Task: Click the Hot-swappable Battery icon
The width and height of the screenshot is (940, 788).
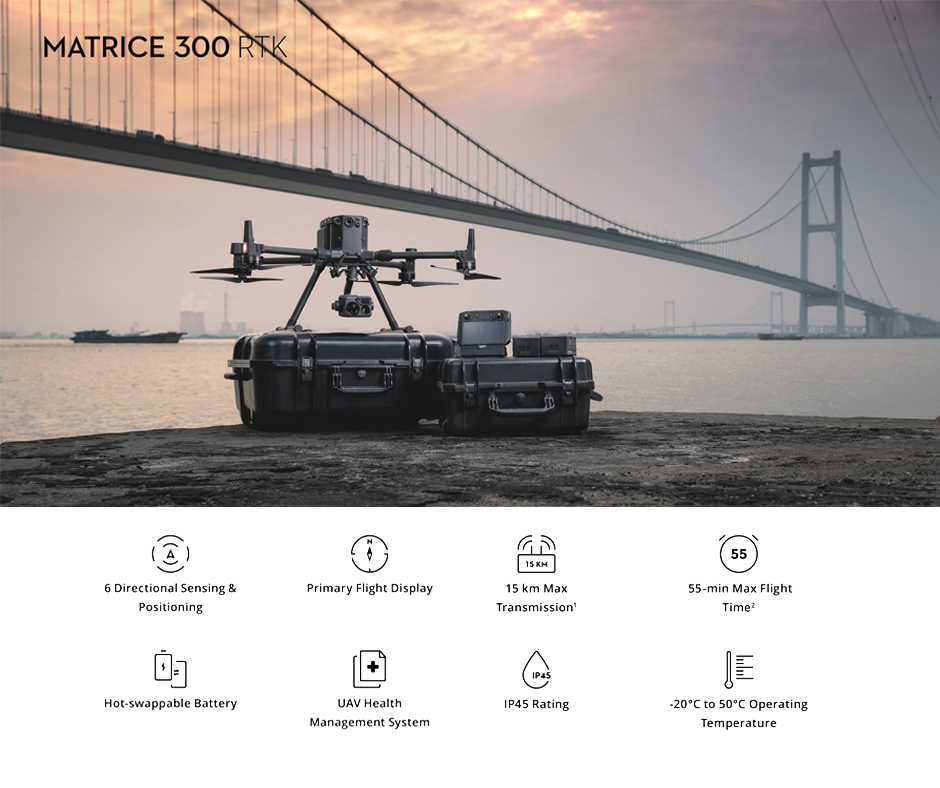Action: 170,668
